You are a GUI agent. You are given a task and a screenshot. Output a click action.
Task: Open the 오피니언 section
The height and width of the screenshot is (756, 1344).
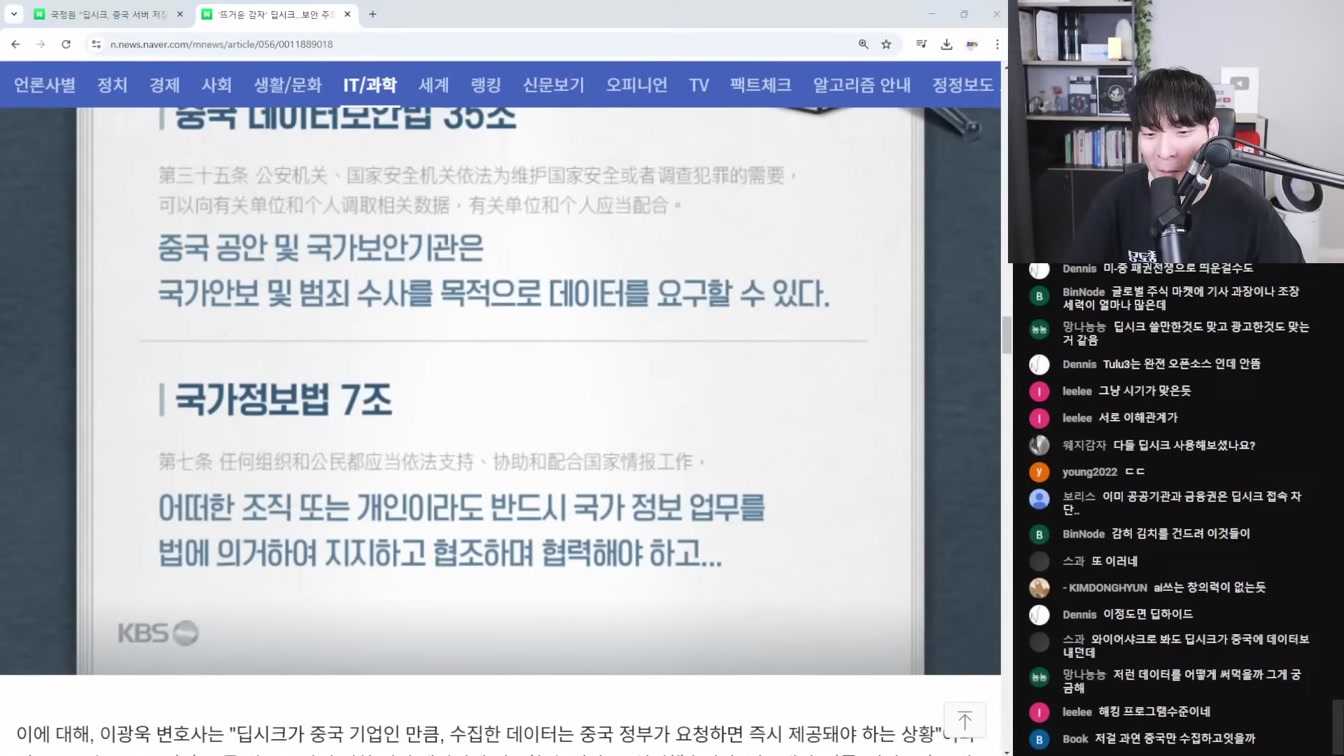tap(636, 85)
